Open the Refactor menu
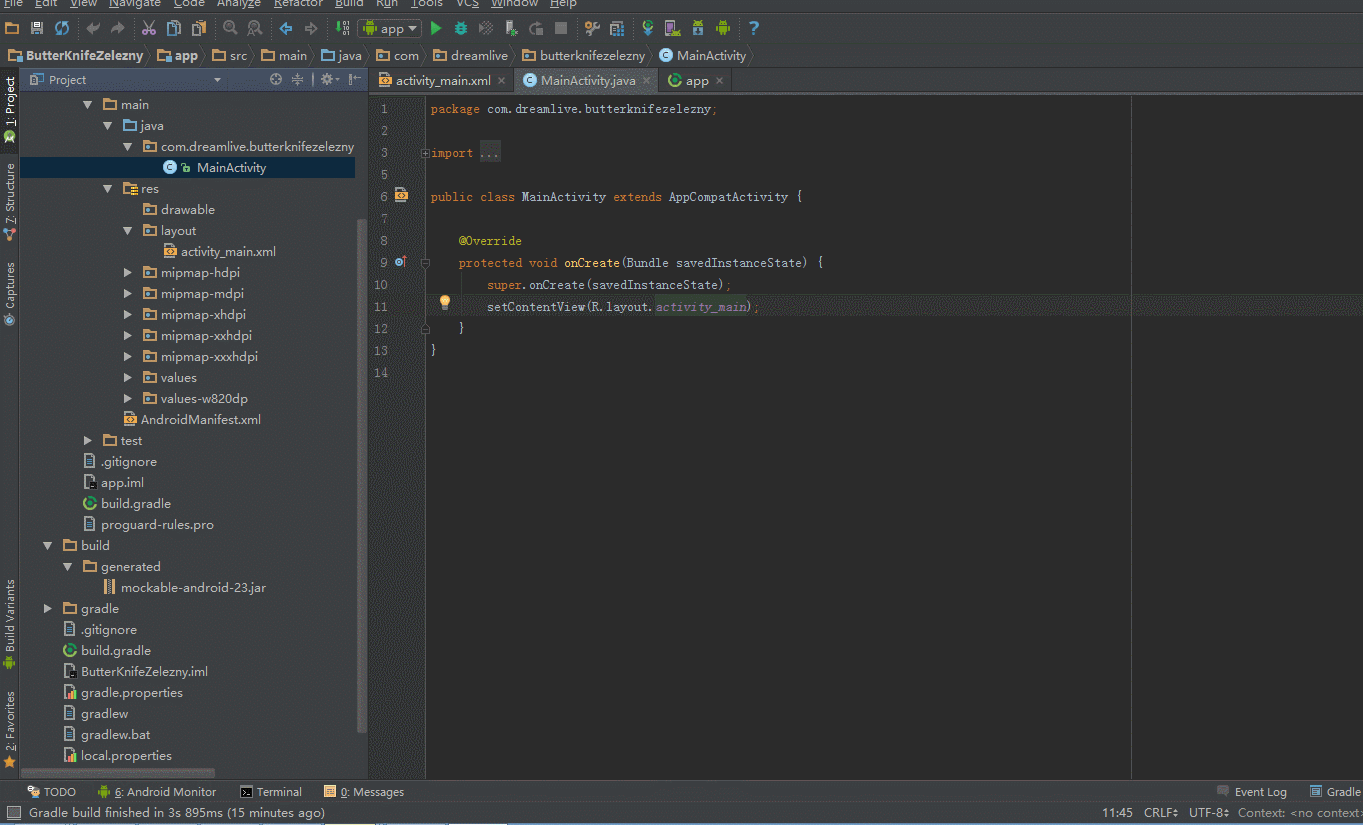This screenshot has width=1363, height=825. [298, 4]
